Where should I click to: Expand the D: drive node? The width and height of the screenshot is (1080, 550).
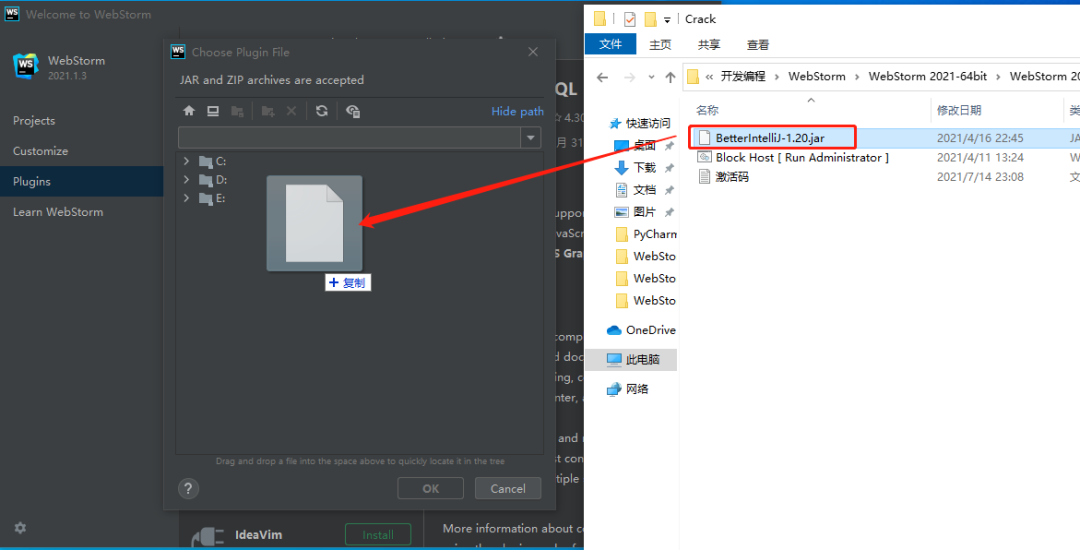click(186, 180)
